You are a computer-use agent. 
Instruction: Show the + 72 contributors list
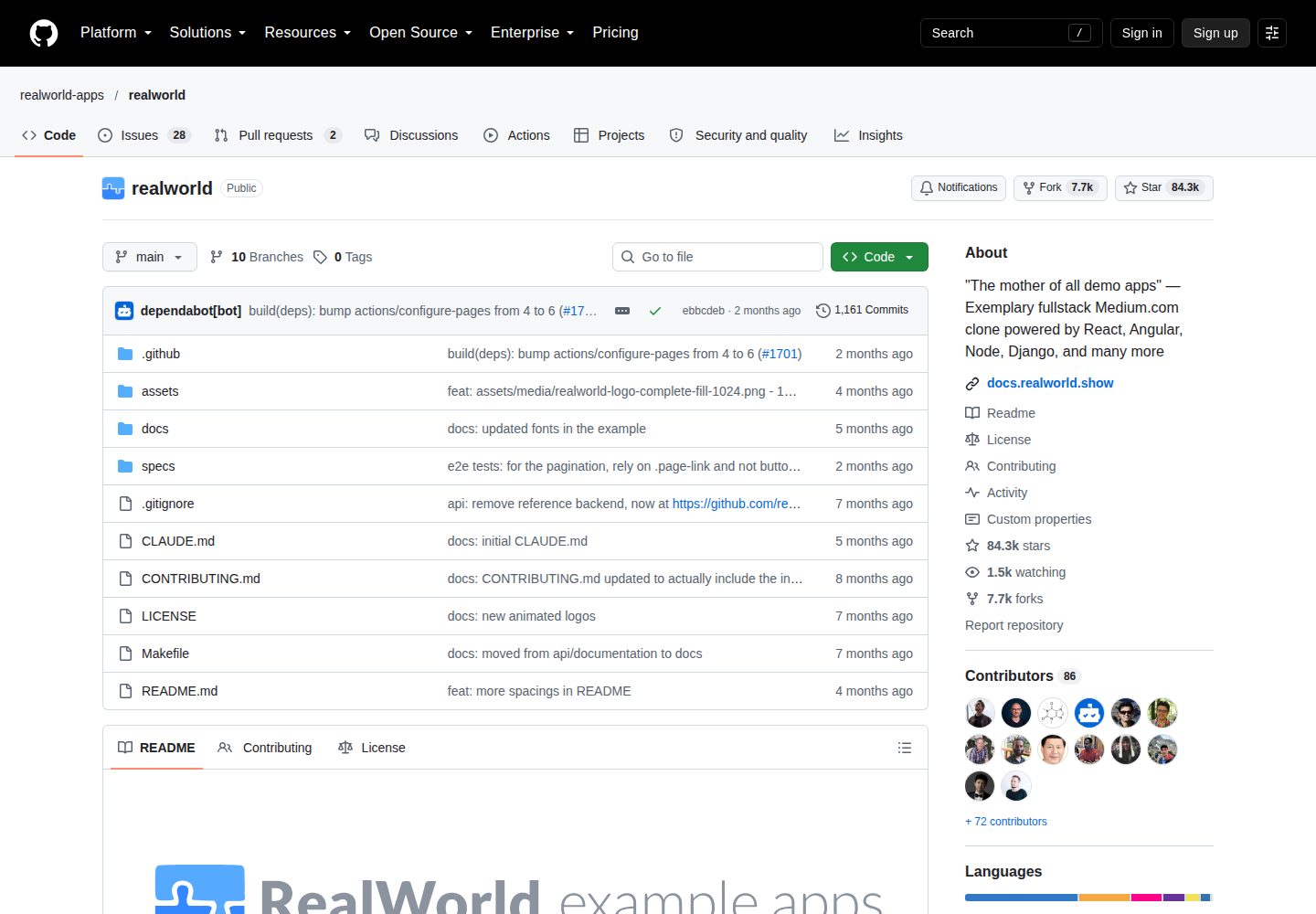(1006, 822)
